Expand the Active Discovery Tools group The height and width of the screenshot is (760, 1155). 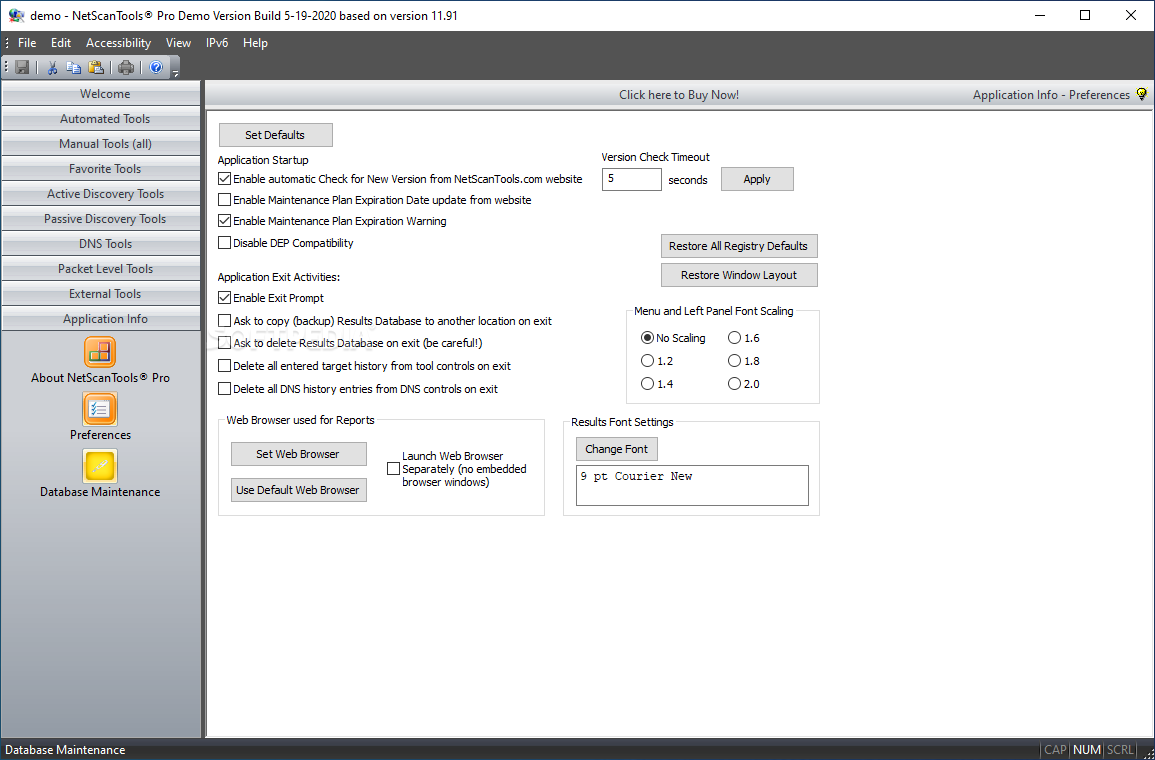(101, 194)
